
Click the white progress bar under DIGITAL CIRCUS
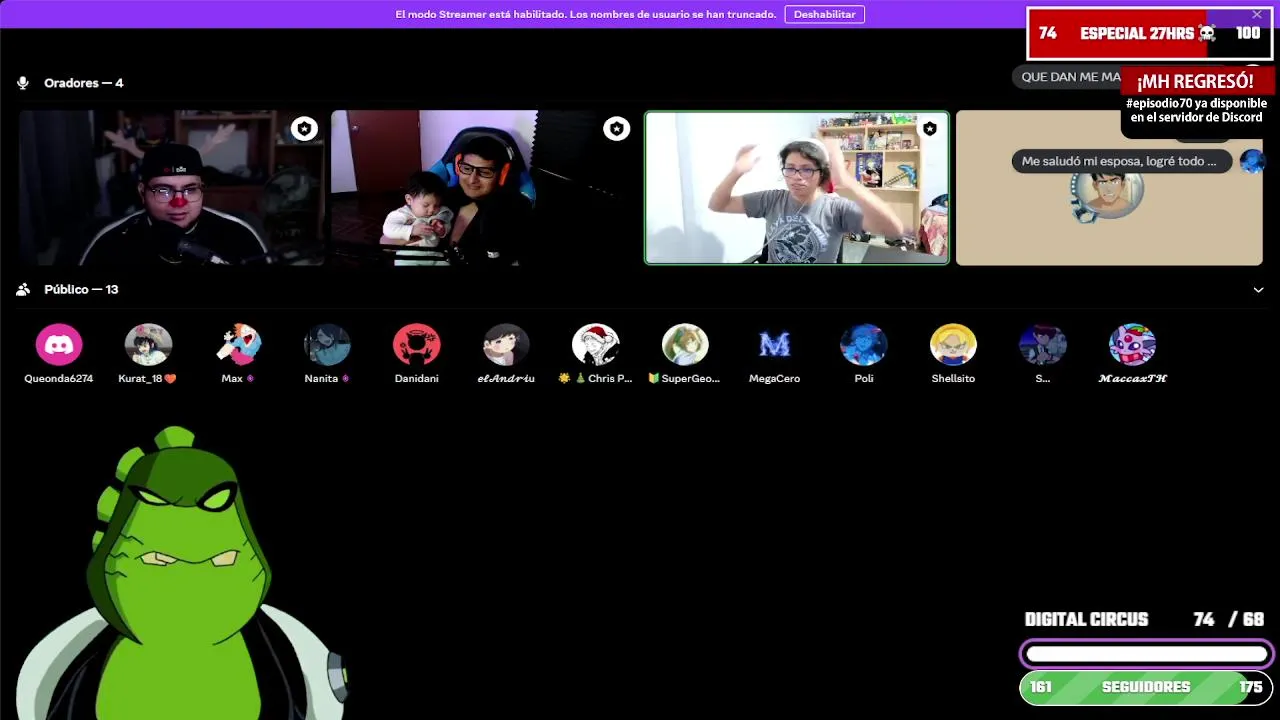(x=1146, y=654)
